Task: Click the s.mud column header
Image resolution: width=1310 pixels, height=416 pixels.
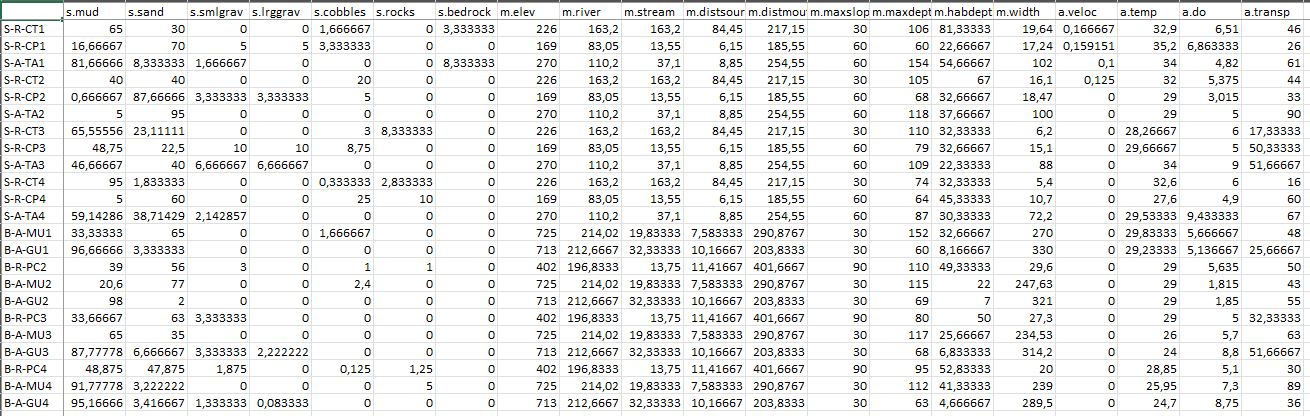Action: click(94, 12)
